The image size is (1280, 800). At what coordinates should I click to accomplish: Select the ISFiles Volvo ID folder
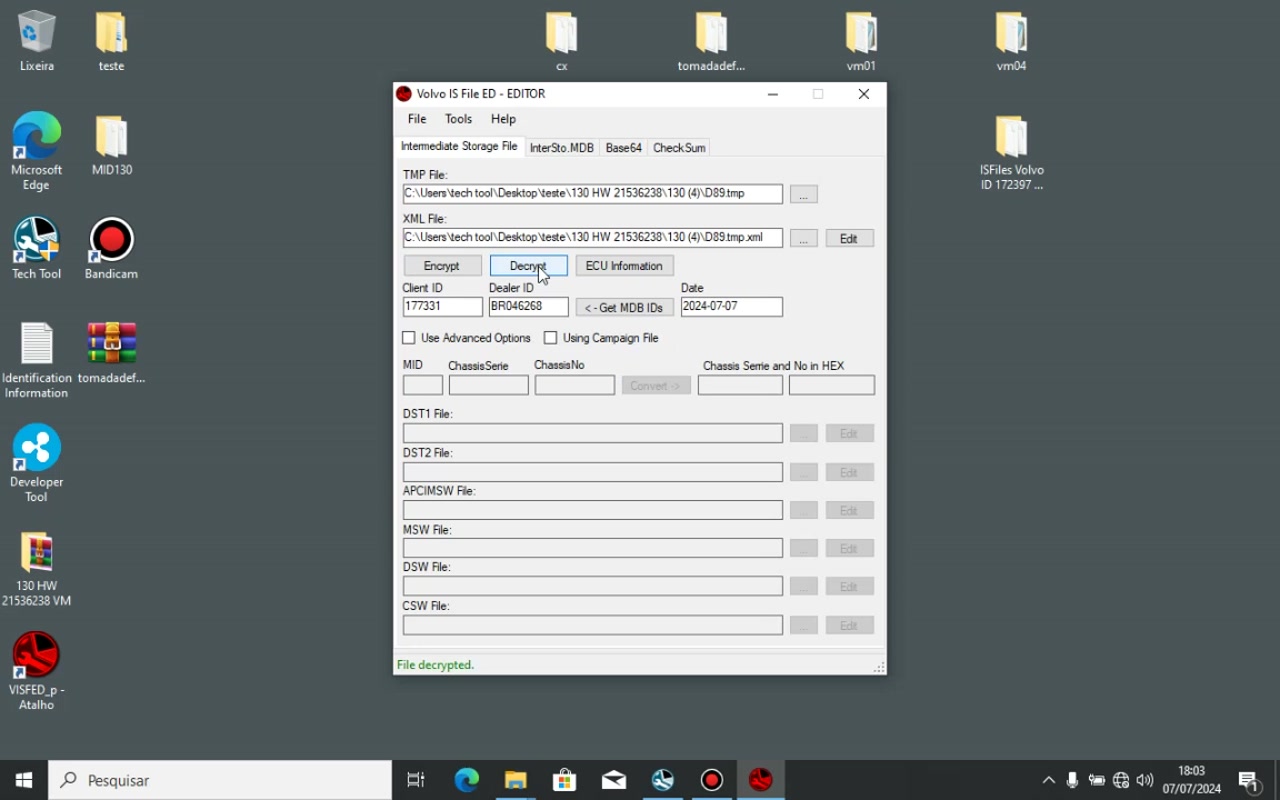[1011, 153]
